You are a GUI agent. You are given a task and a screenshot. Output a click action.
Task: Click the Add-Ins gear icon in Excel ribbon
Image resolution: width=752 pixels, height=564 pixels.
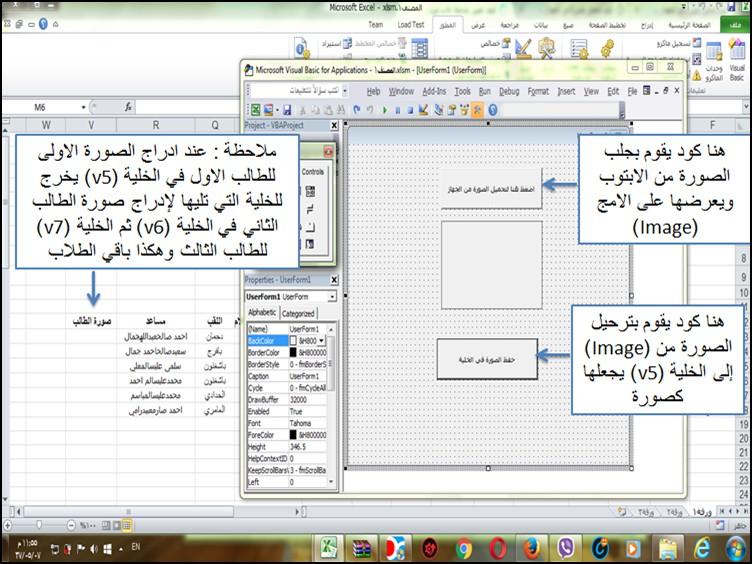click(607, 49)
